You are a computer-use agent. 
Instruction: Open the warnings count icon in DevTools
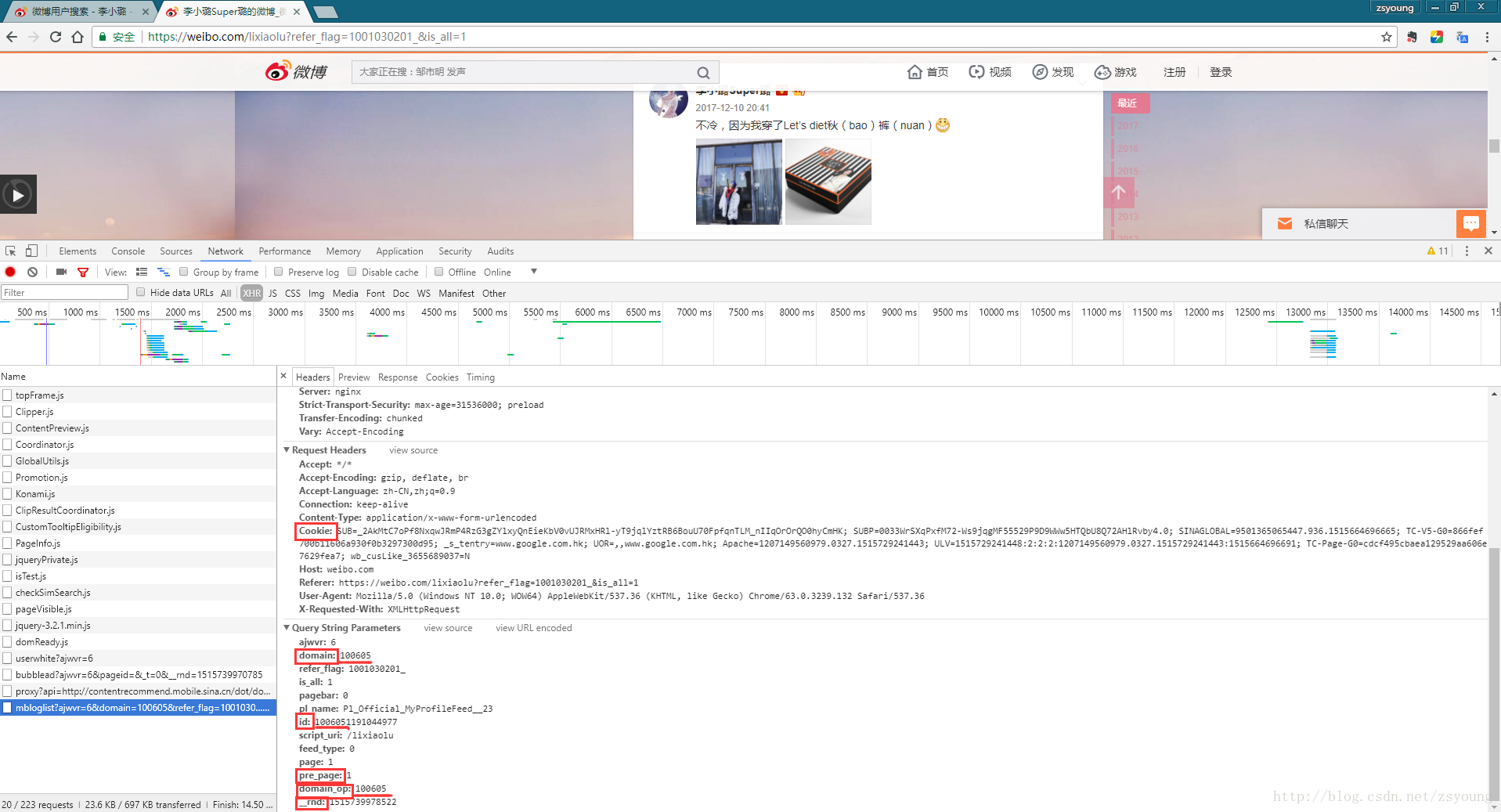tap(1438, 251)
